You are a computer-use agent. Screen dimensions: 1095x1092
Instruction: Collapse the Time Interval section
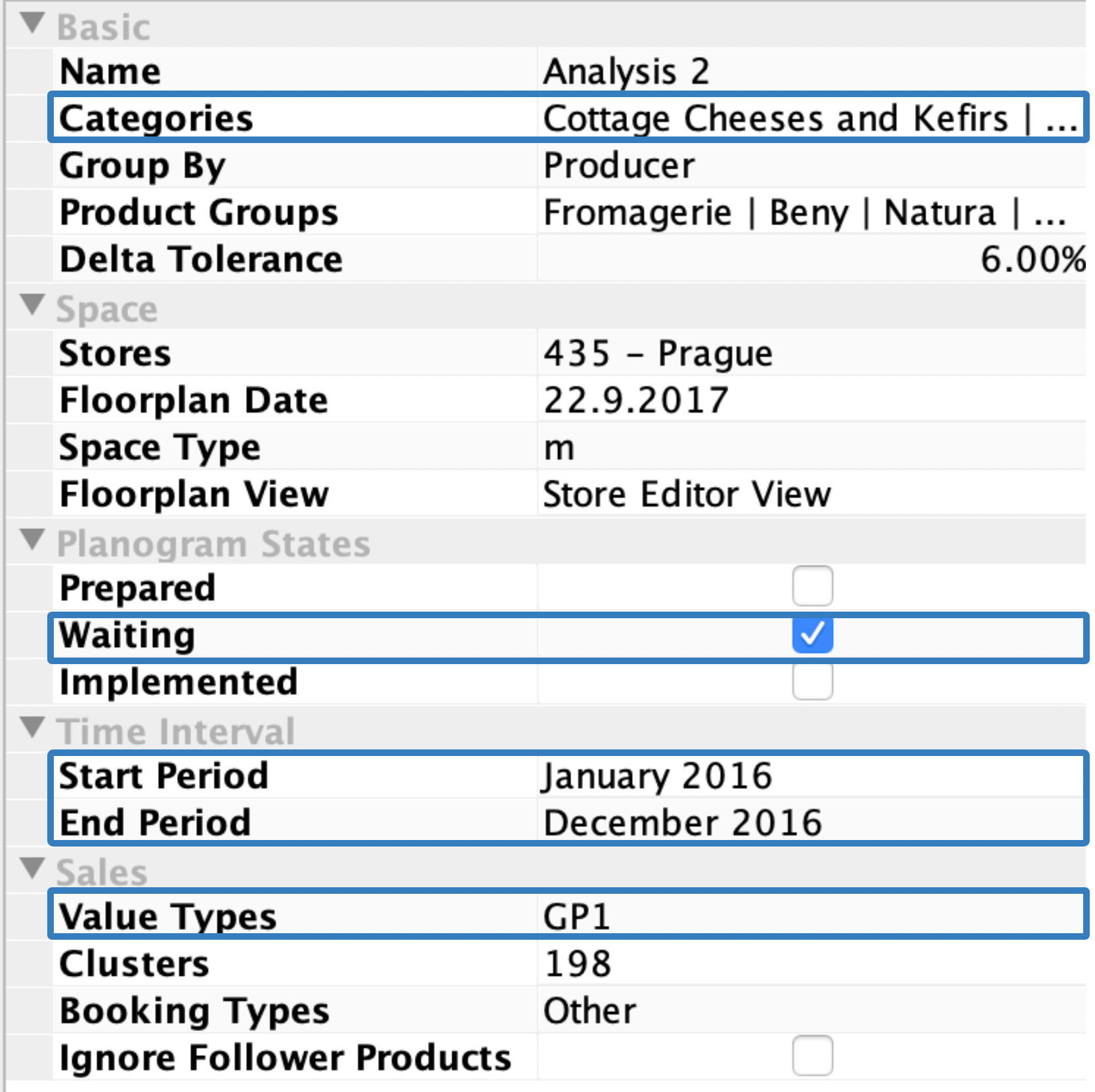point(32,727)
